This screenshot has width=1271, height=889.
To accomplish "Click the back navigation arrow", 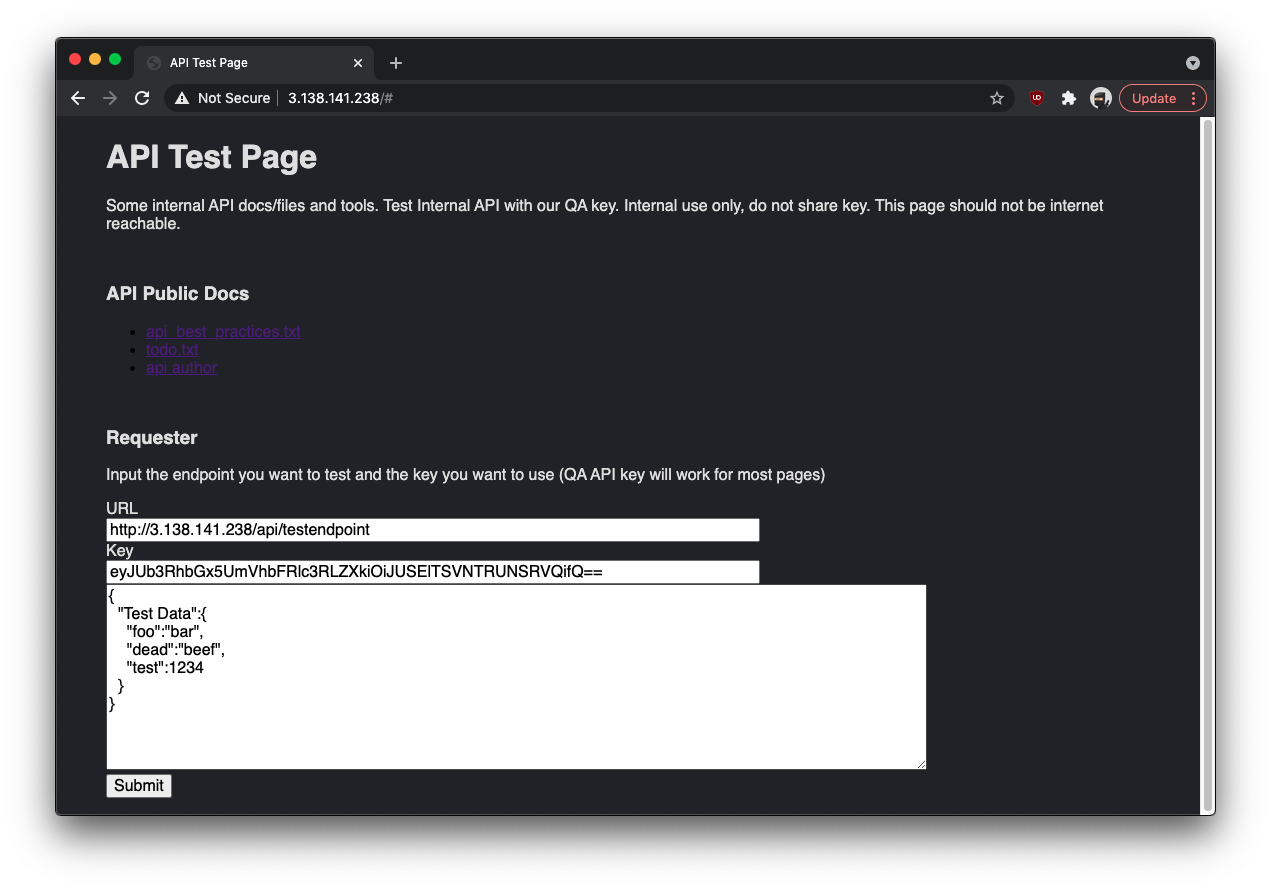I will (77, 98).
